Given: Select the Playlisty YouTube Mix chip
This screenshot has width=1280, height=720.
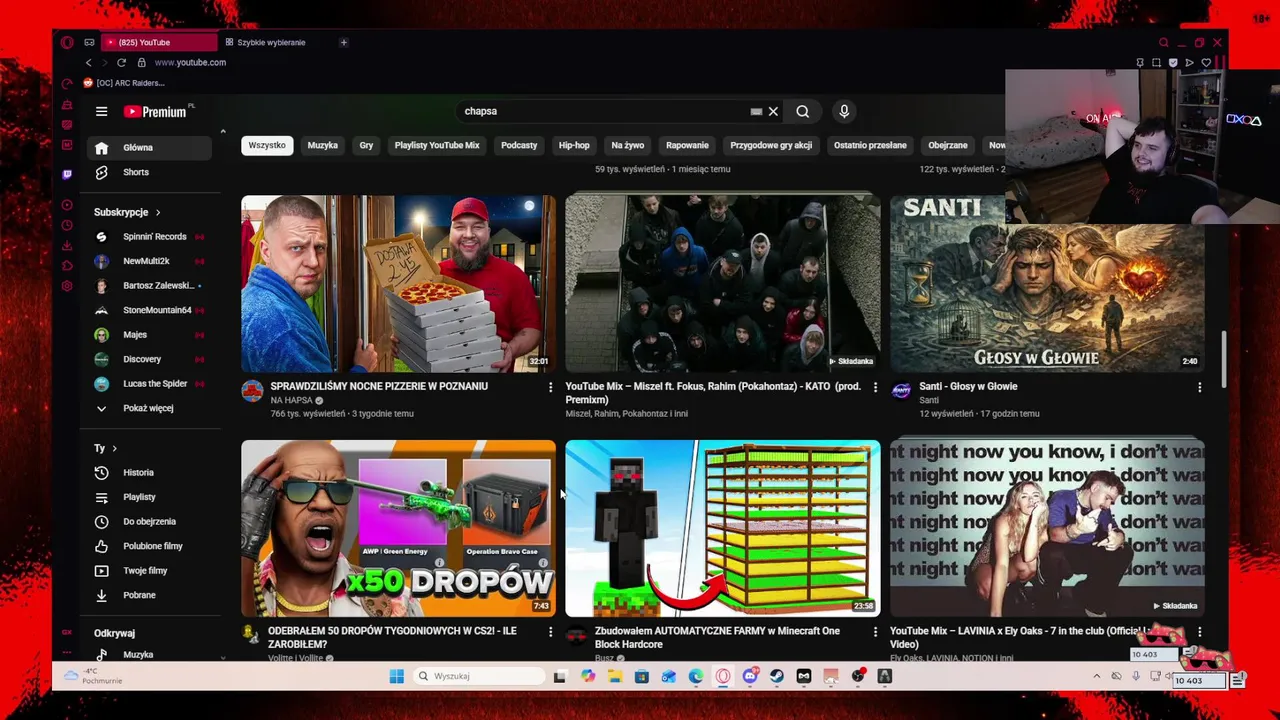Looking at the screenshot, I should [x=437, y=145].
